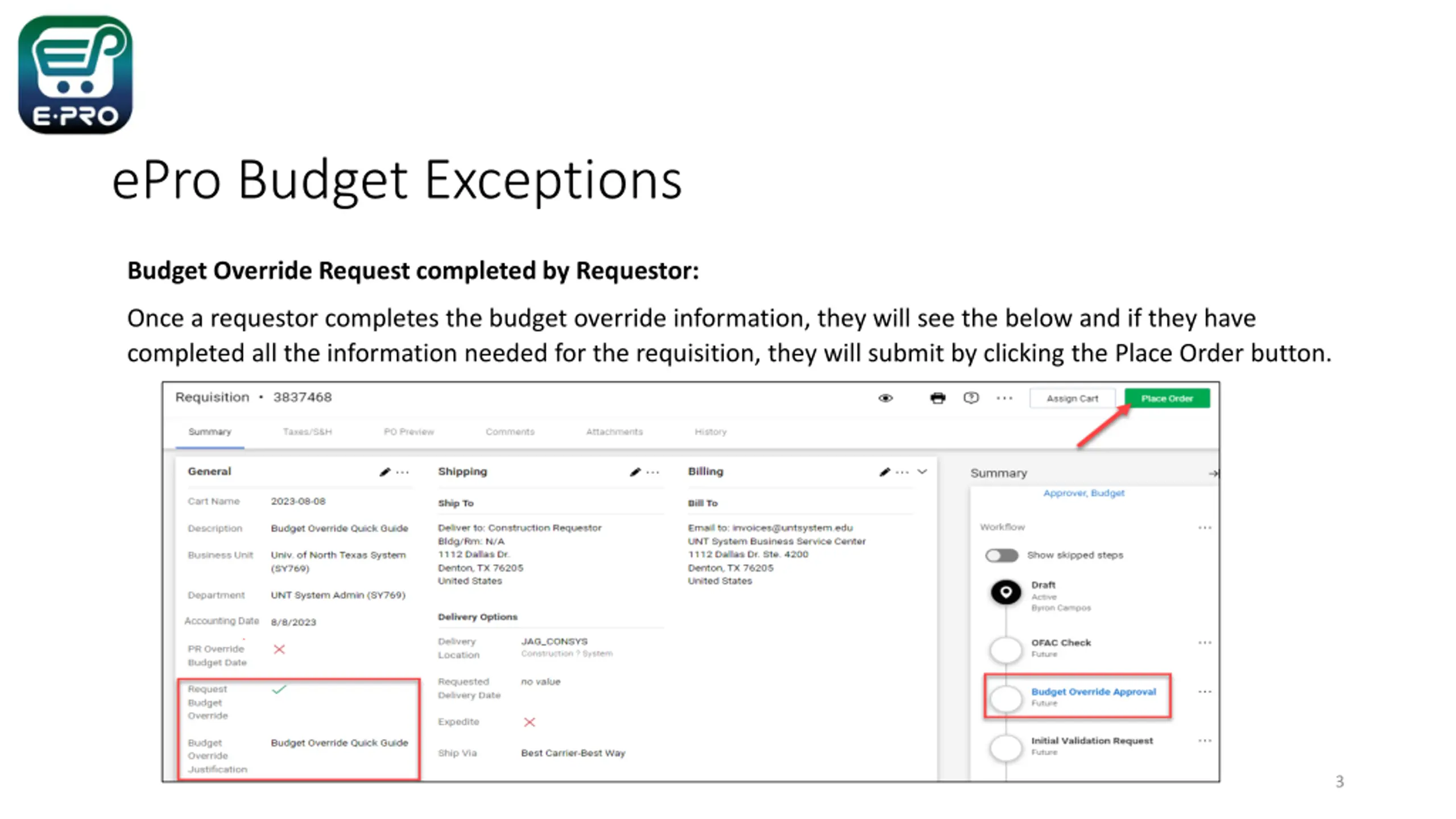The image size is (1456, 819).
Task: Open the Shipping section ellipsis menu
Action: pyautogui.click(x=653, y=472)
